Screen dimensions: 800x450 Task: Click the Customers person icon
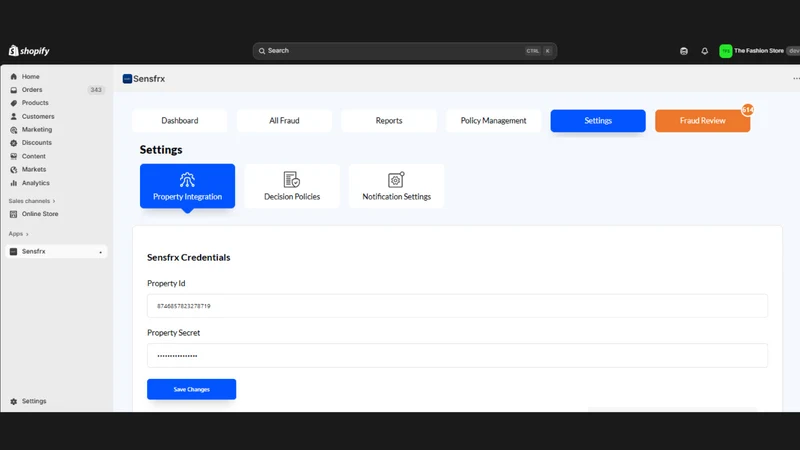tap(14, 116)
